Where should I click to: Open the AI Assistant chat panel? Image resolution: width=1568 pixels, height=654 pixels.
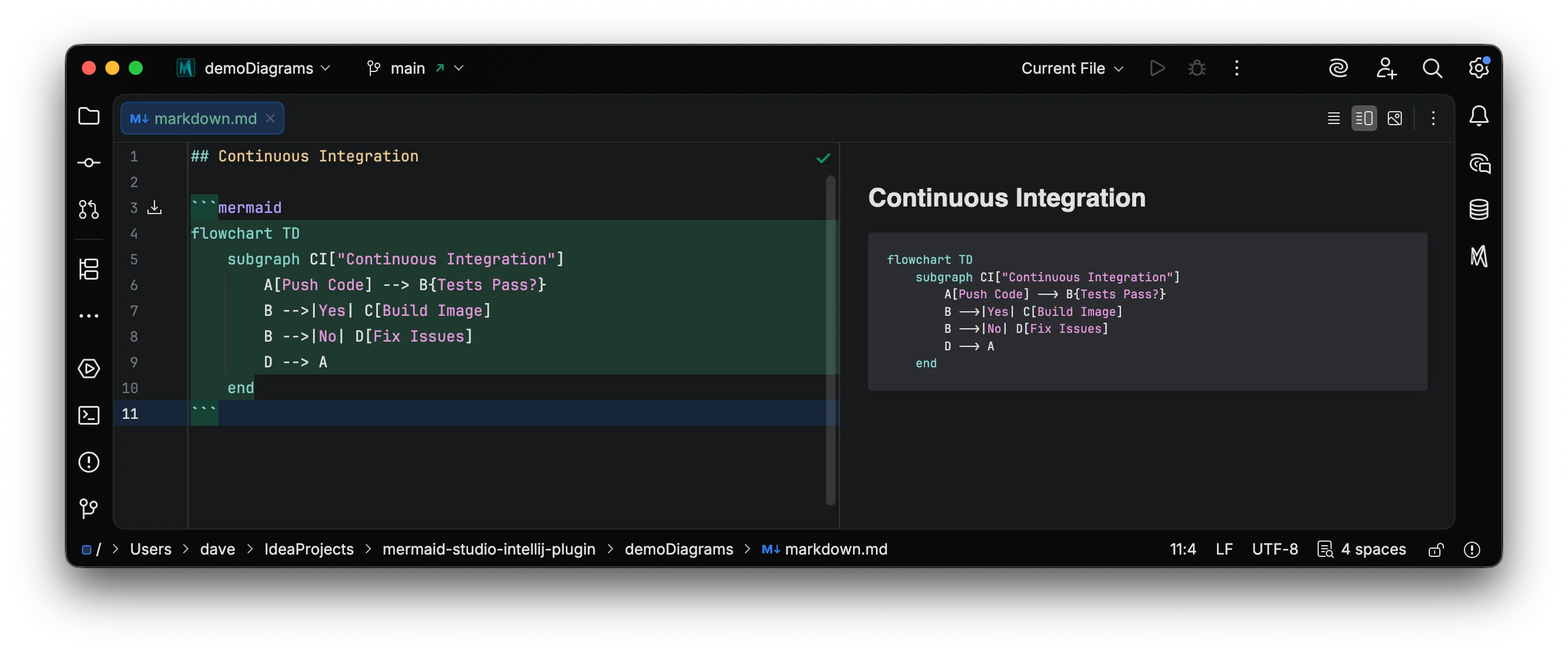(x=1479, y=163)
